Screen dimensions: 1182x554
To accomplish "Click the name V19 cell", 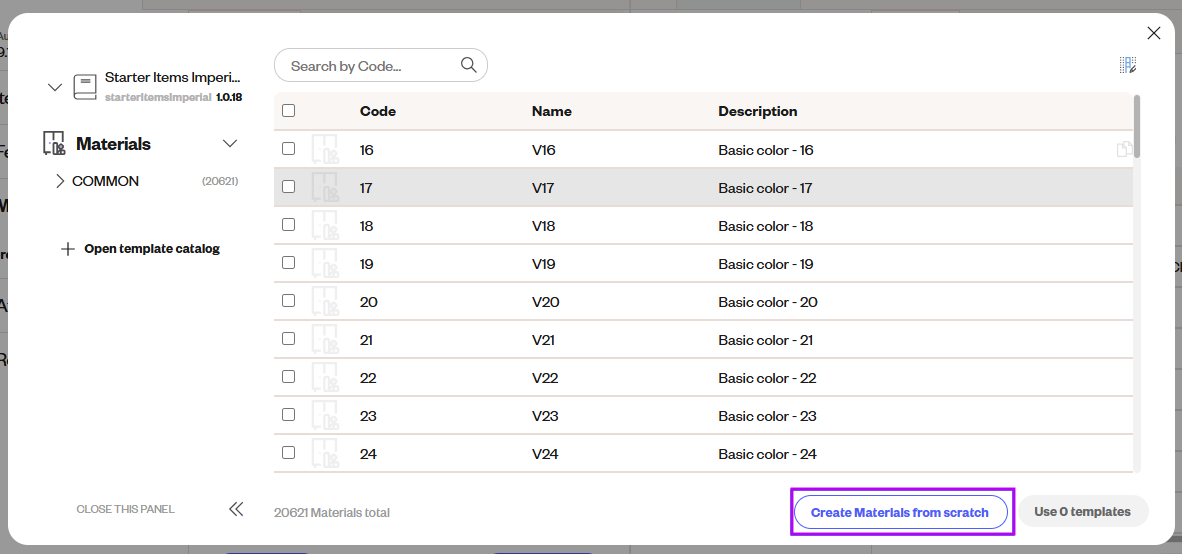I will 544,263.
